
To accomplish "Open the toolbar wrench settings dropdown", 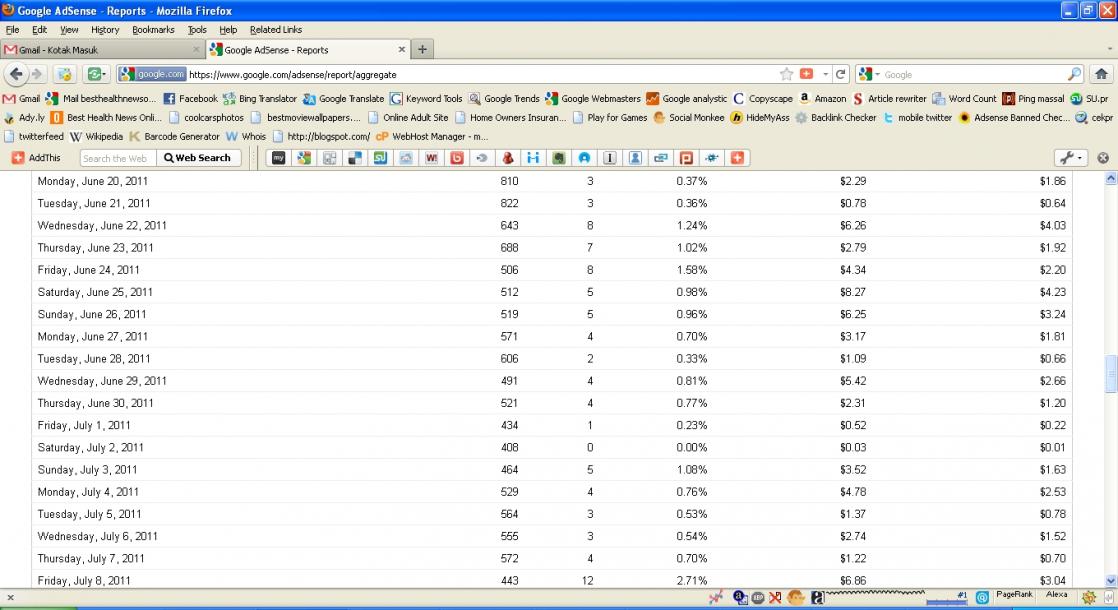I will point(1071,158).
